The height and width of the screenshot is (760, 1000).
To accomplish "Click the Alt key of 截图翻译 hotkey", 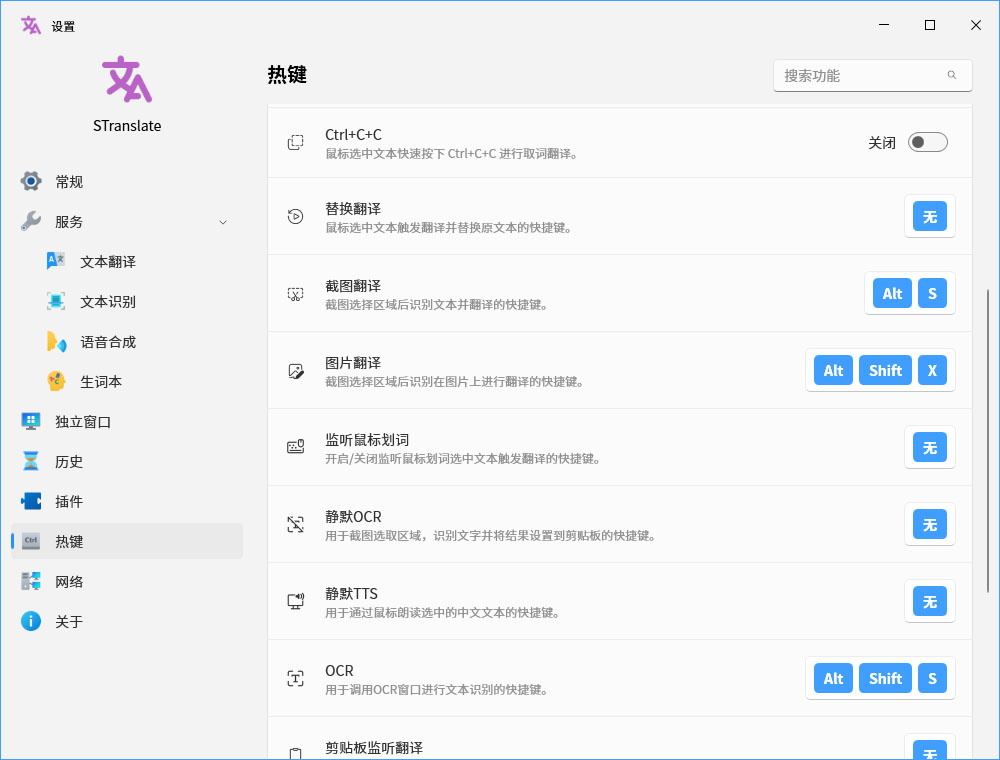I will click(892, 293).
